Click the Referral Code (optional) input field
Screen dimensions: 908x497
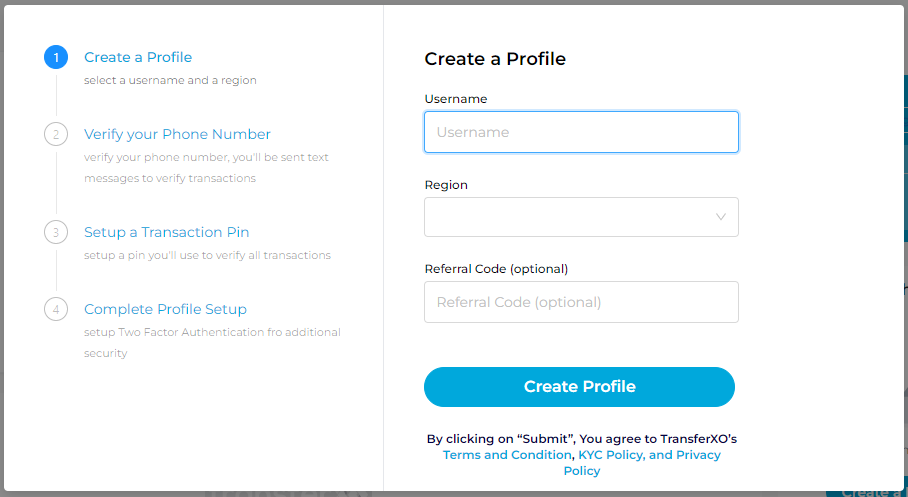point(581,302)
